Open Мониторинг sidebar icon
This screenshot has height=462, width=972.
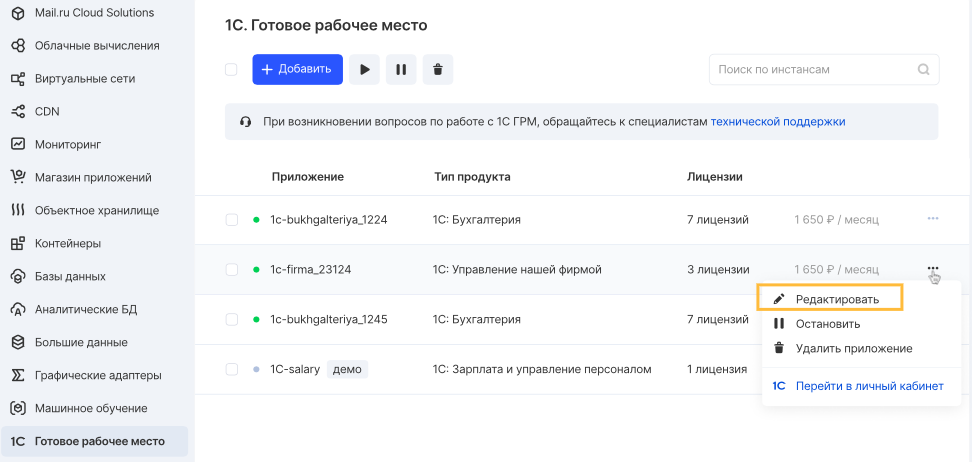tap(18, 144)
